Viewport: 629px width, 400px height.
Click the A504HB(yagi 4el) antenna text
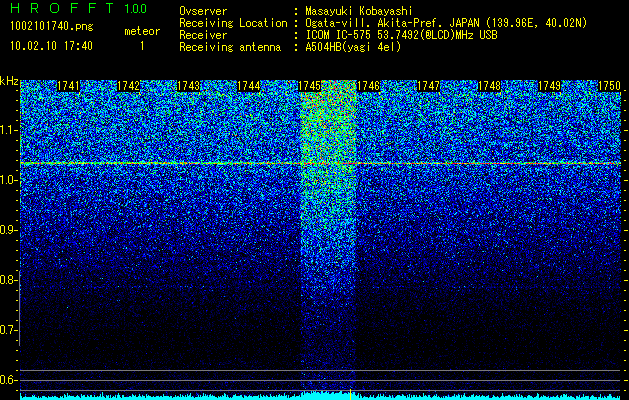(353, 47)
